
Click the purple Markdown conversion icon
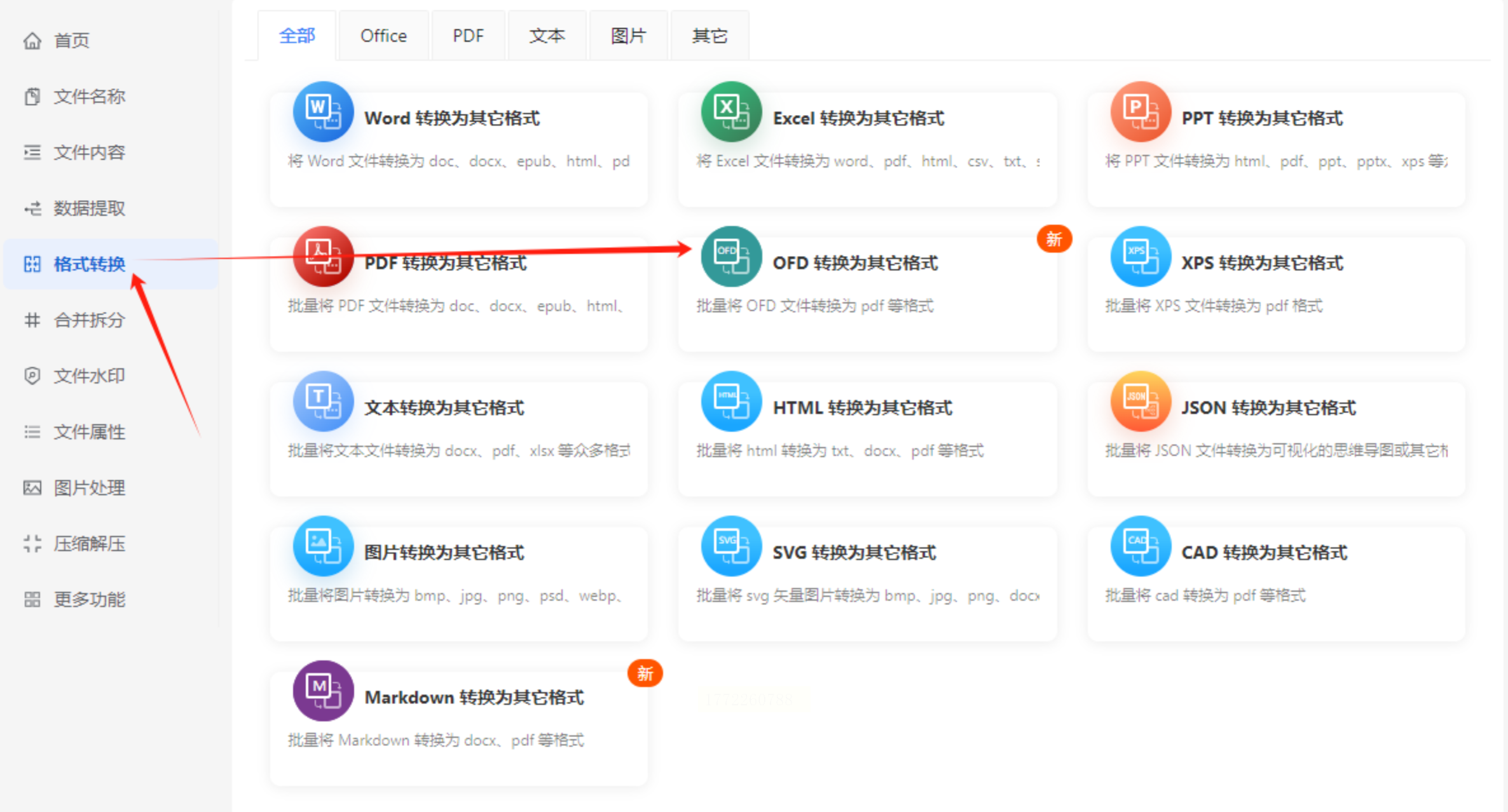click(x=323, y=691)
